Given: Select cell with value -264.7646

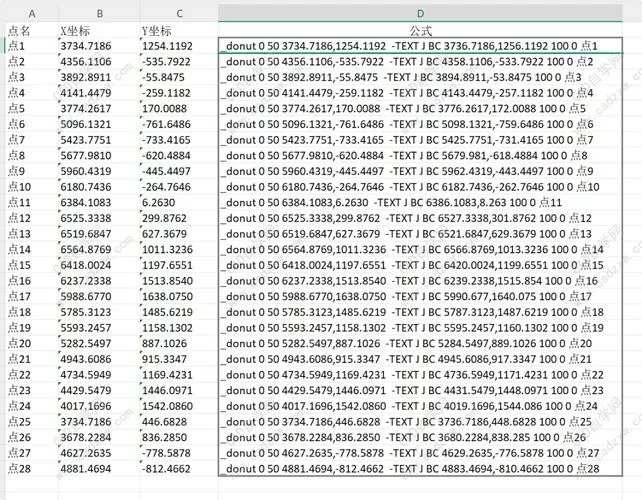Looking at the screenshot, I should click(x=179, y=187).
